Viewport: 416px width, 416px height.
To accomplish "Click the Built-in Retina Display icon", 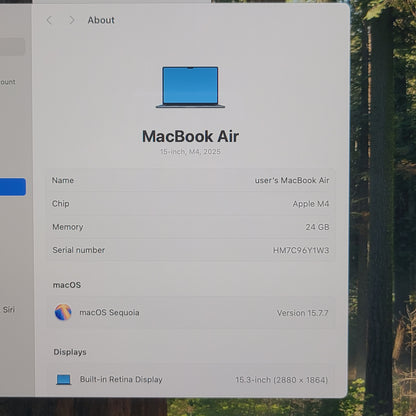I will pos(64,380).
